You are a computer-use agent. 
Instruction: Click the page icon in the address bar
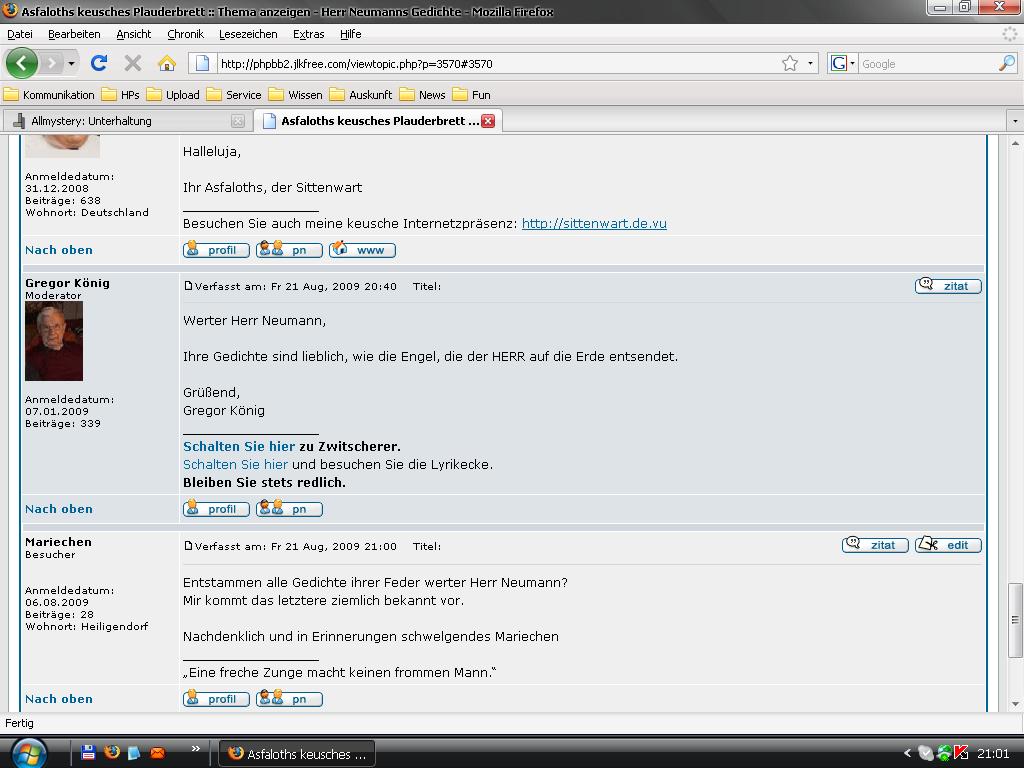[x=202, y=63]
